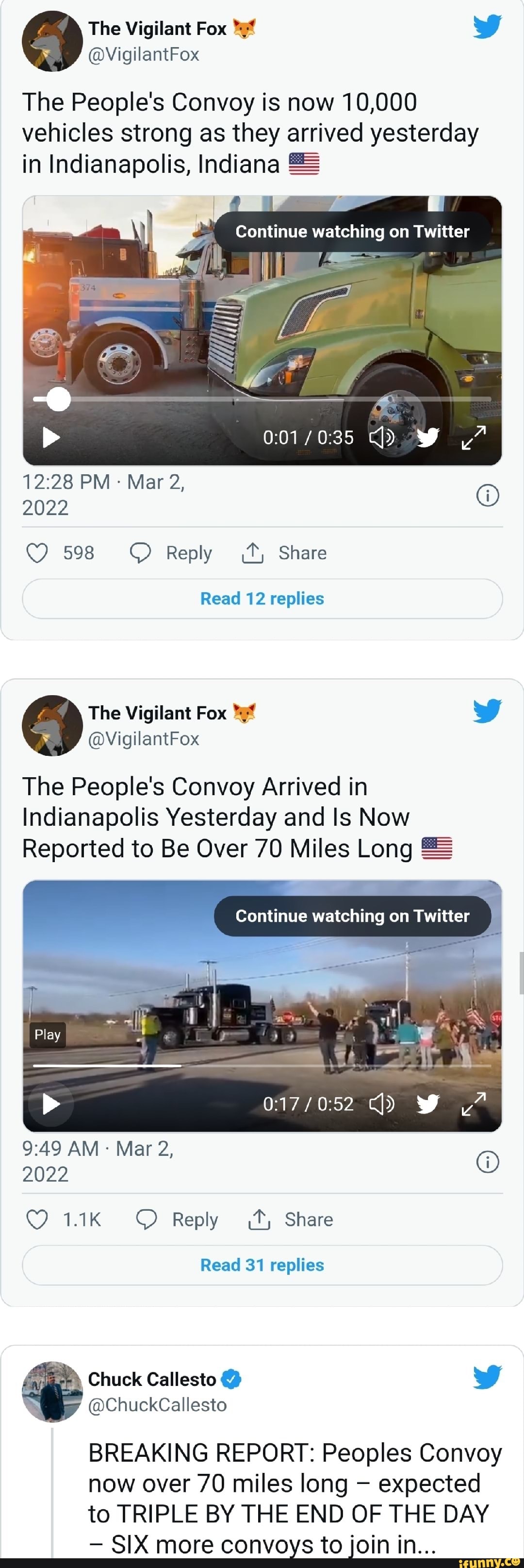Expand the 31 replies on the second tweet

coord(262,1265)
